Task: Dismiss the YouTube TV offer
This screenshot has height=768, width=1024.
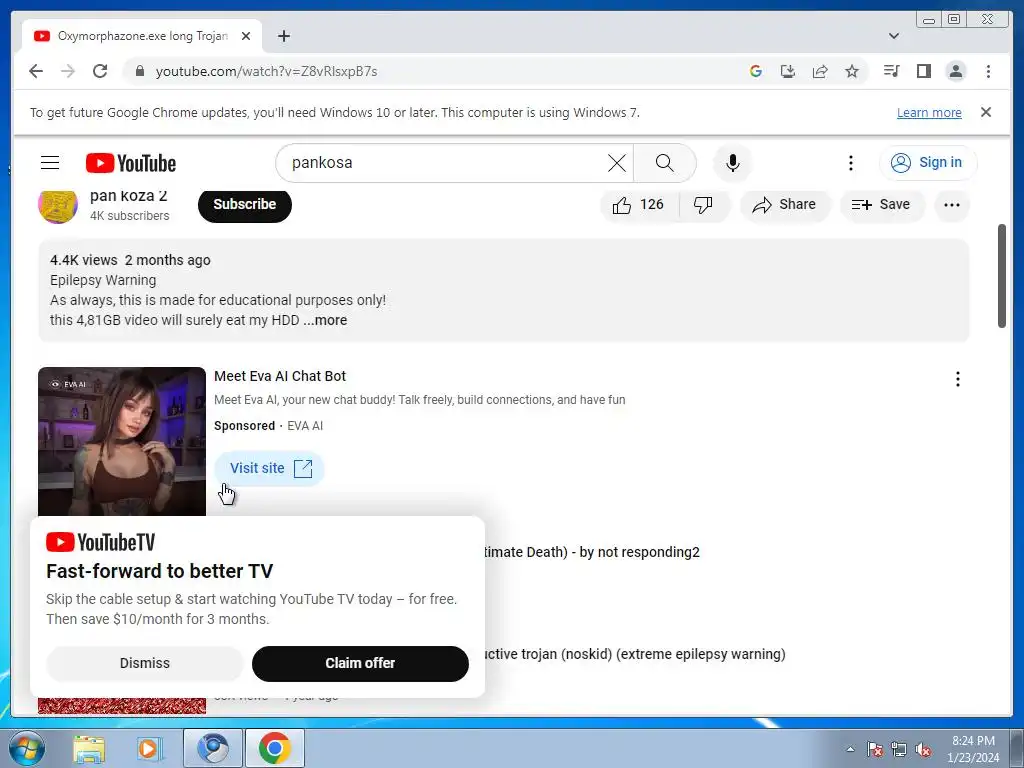Action: click(x=144, y=664)
